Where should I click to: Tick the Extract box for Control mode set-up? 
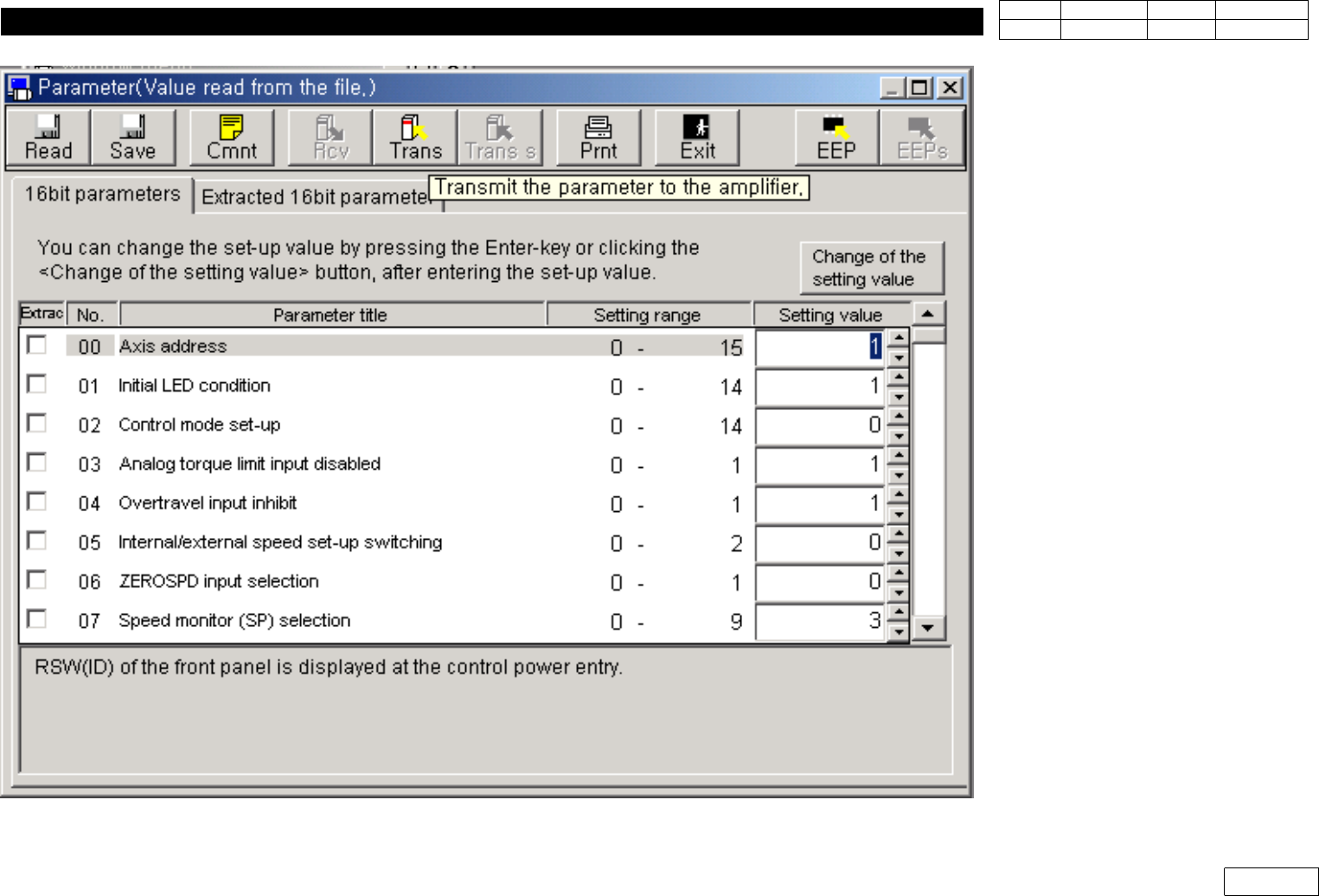tap(36, 423)
